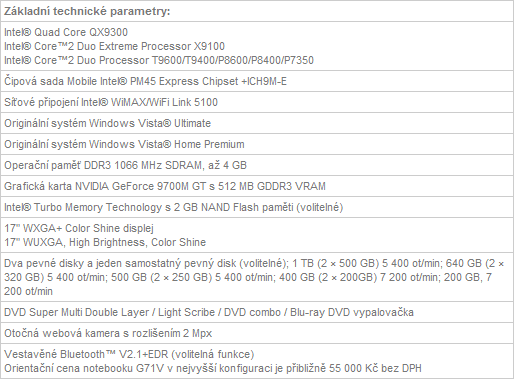Select the Windows Vista Ultimate row
Viewport: 514px width, 379px height.
tap(257, 123)
